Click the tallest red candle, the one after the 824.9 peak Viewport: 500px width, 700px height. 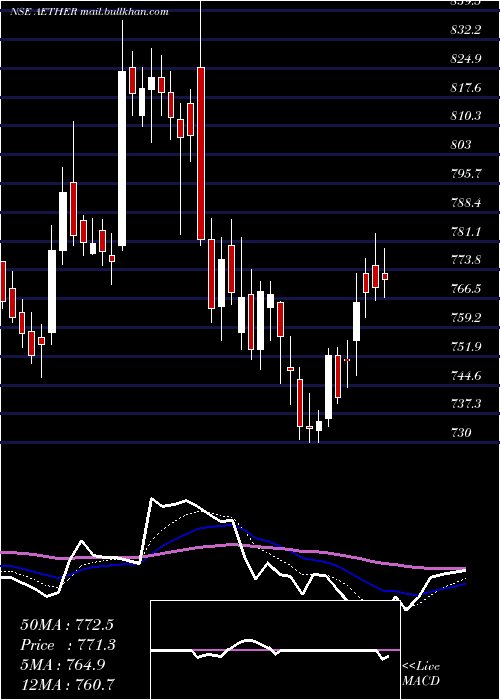[201, 153]
